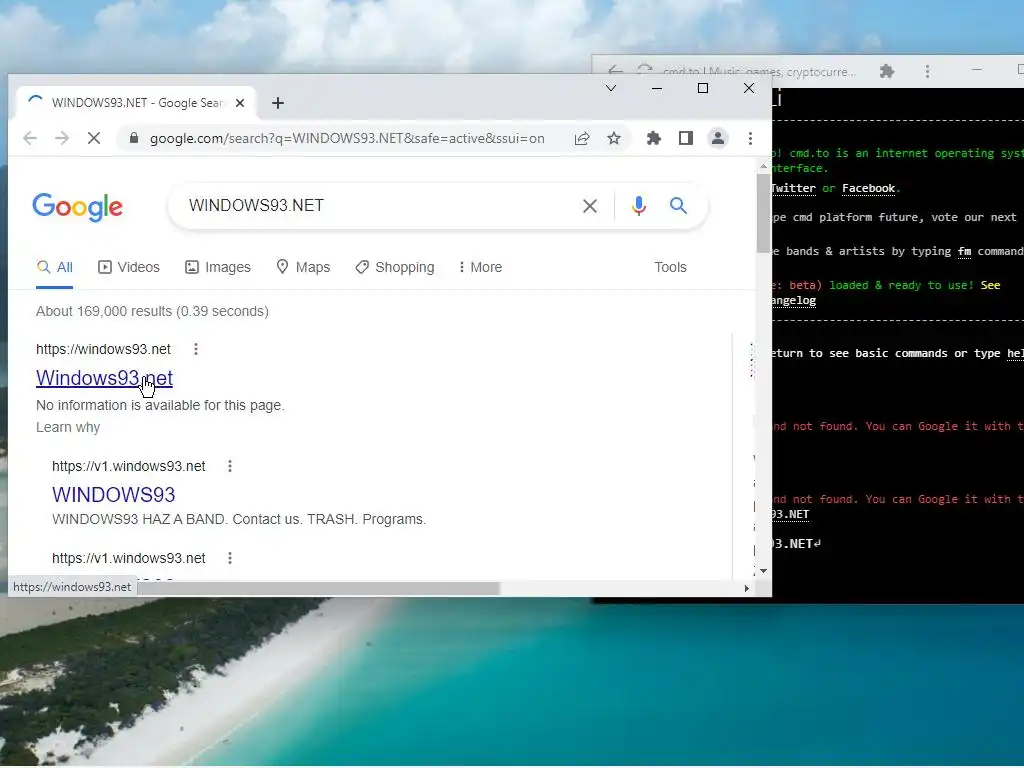Screen dimensions: 1024x768
Task: Open options for second v1.windows93.net result
Action: [x=230, y=558]
